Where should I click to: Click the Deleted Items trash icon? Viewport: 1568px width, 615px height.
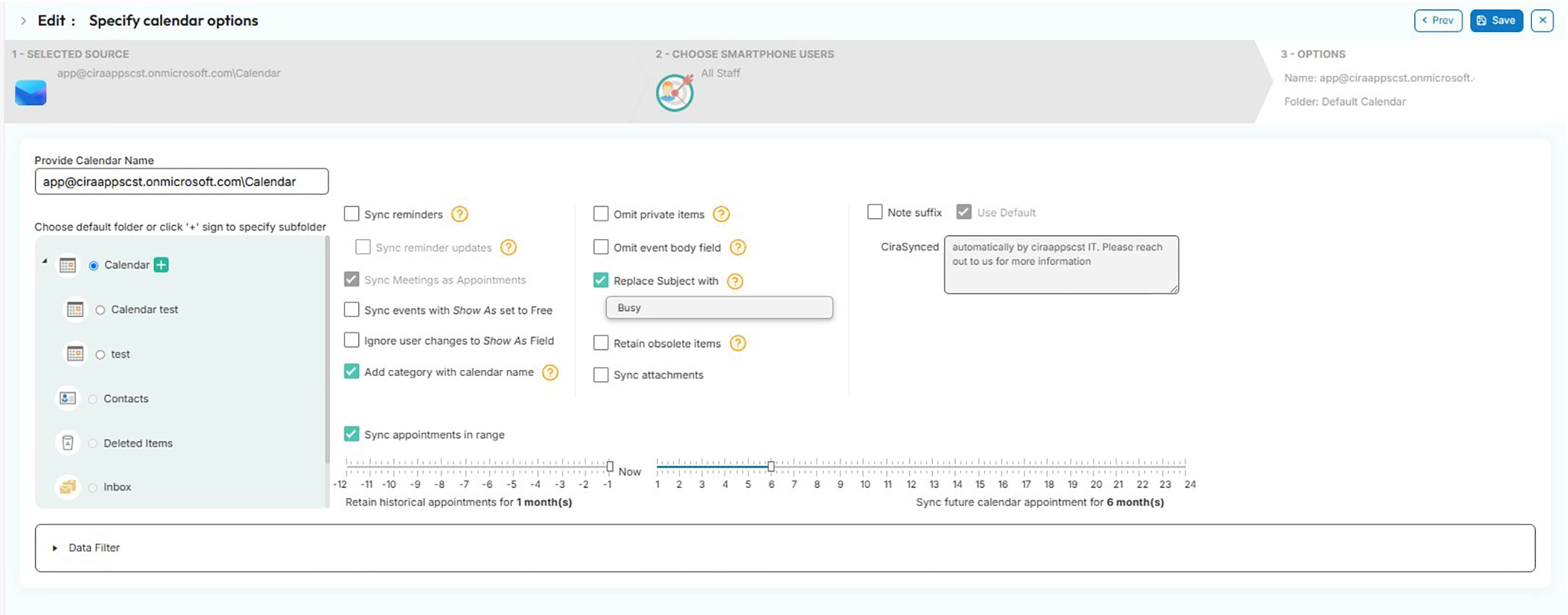pos(68,443)
